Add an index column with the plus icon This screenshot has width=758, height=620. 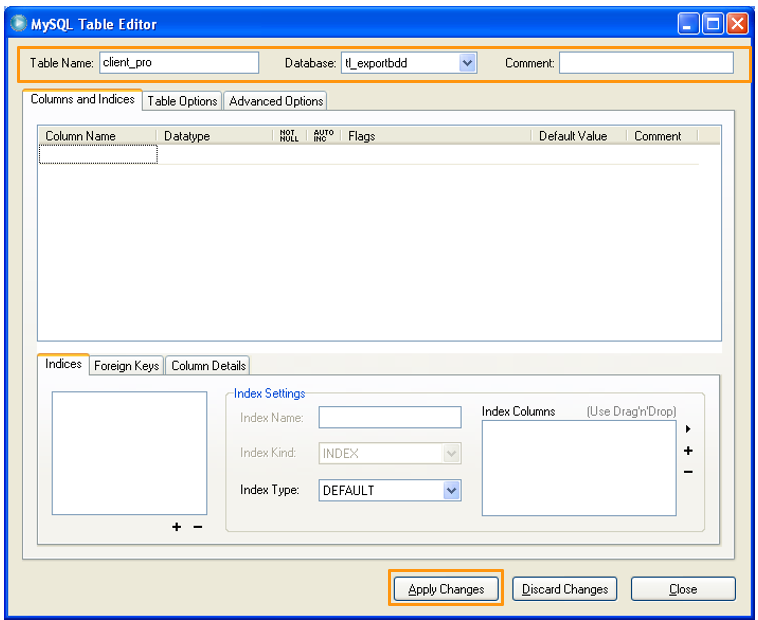pos(688,451)
